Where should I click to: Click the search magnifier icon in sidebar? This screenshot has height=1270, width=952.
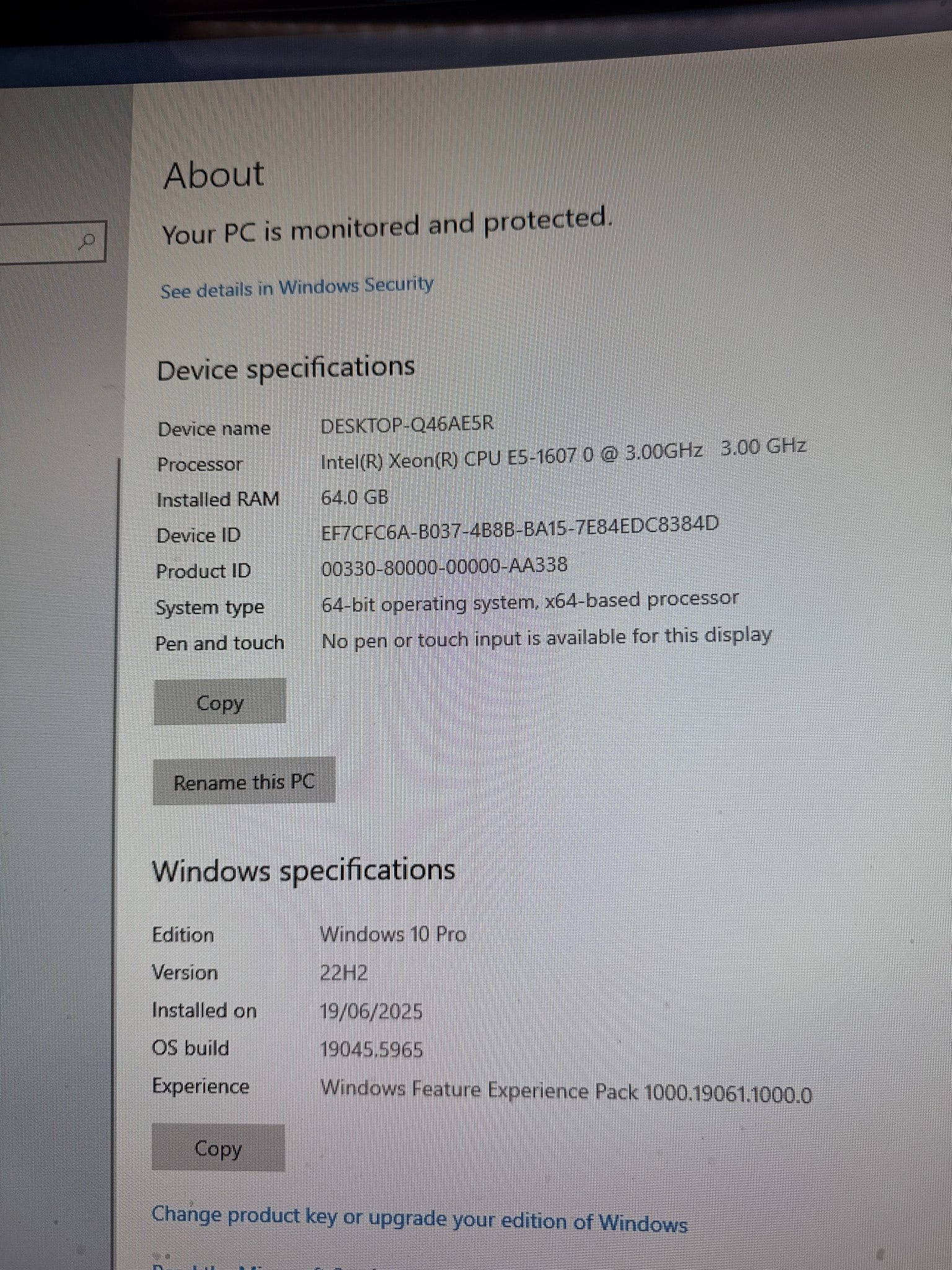pos(88,241)
